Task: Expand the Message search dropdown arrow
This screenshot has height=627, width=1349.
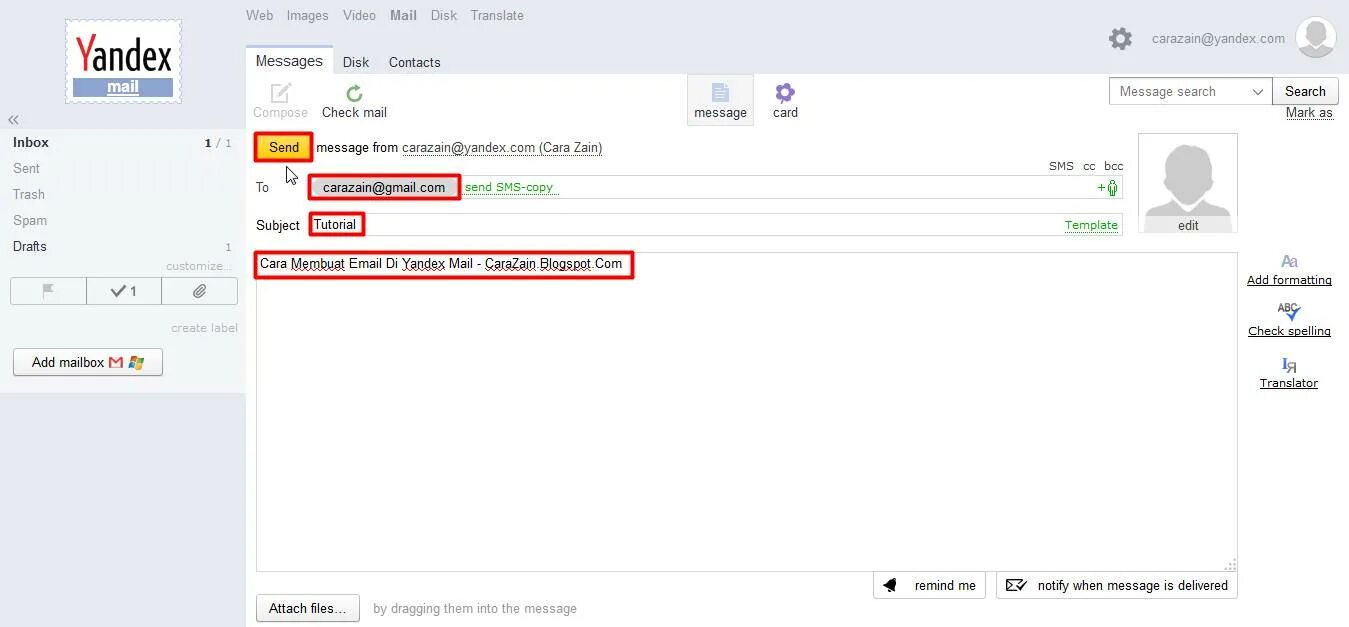Action: tap(1258, 92)
